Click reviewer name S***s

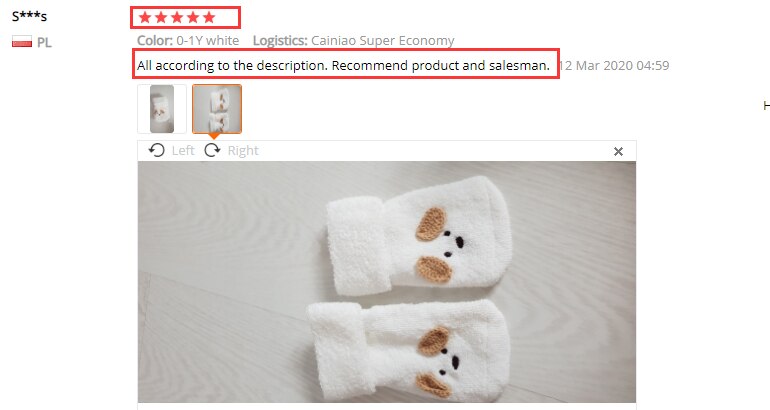pyautogui.click(x=29, y=16)
